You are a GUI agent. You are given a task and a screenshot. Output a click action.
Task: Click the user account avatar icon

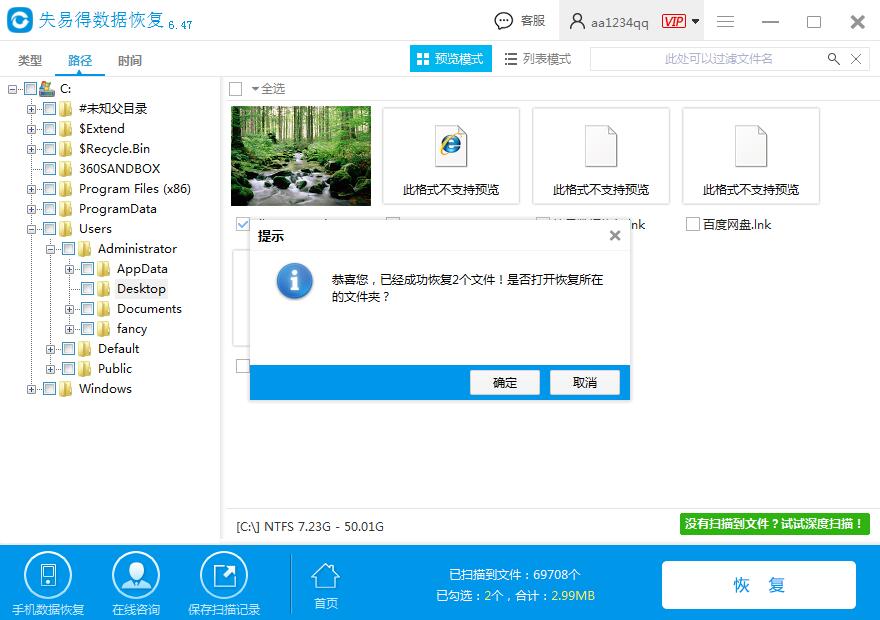(x=577, y=21)
